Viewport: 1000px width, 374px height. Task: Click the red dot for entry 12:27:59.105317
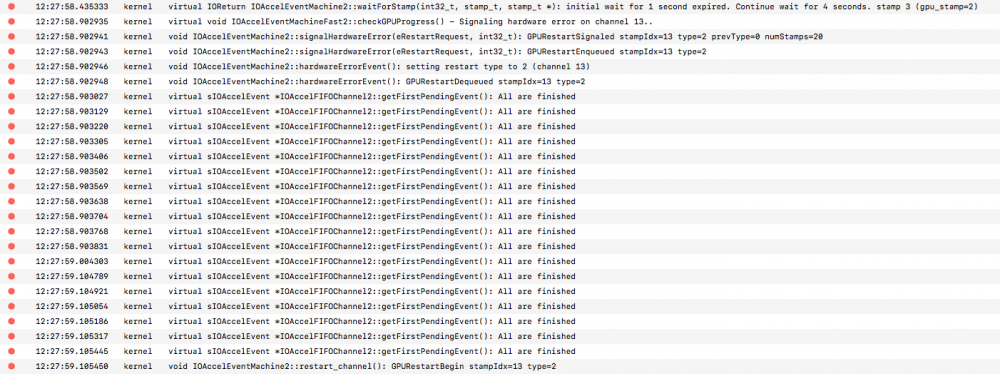tap(11, 336)
